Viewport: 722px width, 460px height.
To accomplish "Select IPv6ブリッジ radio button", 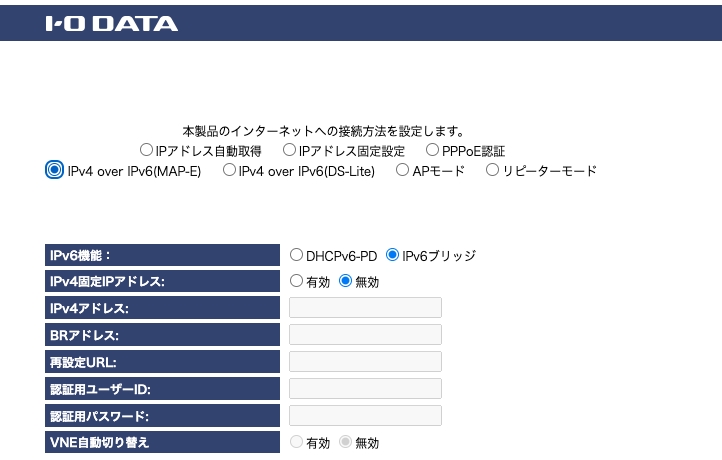I will 392,255.
